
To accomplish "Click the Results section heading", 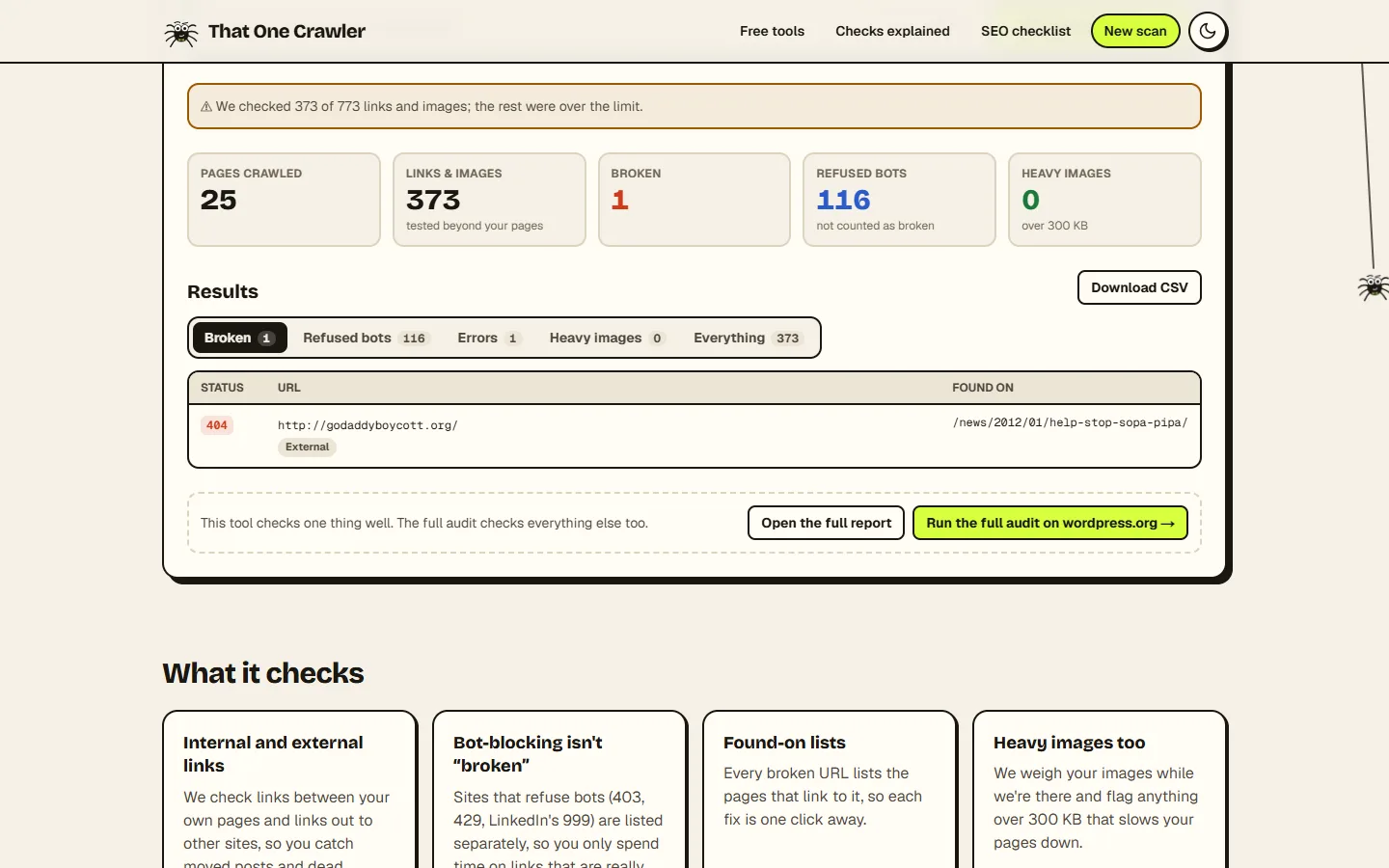I will (223, 291).
